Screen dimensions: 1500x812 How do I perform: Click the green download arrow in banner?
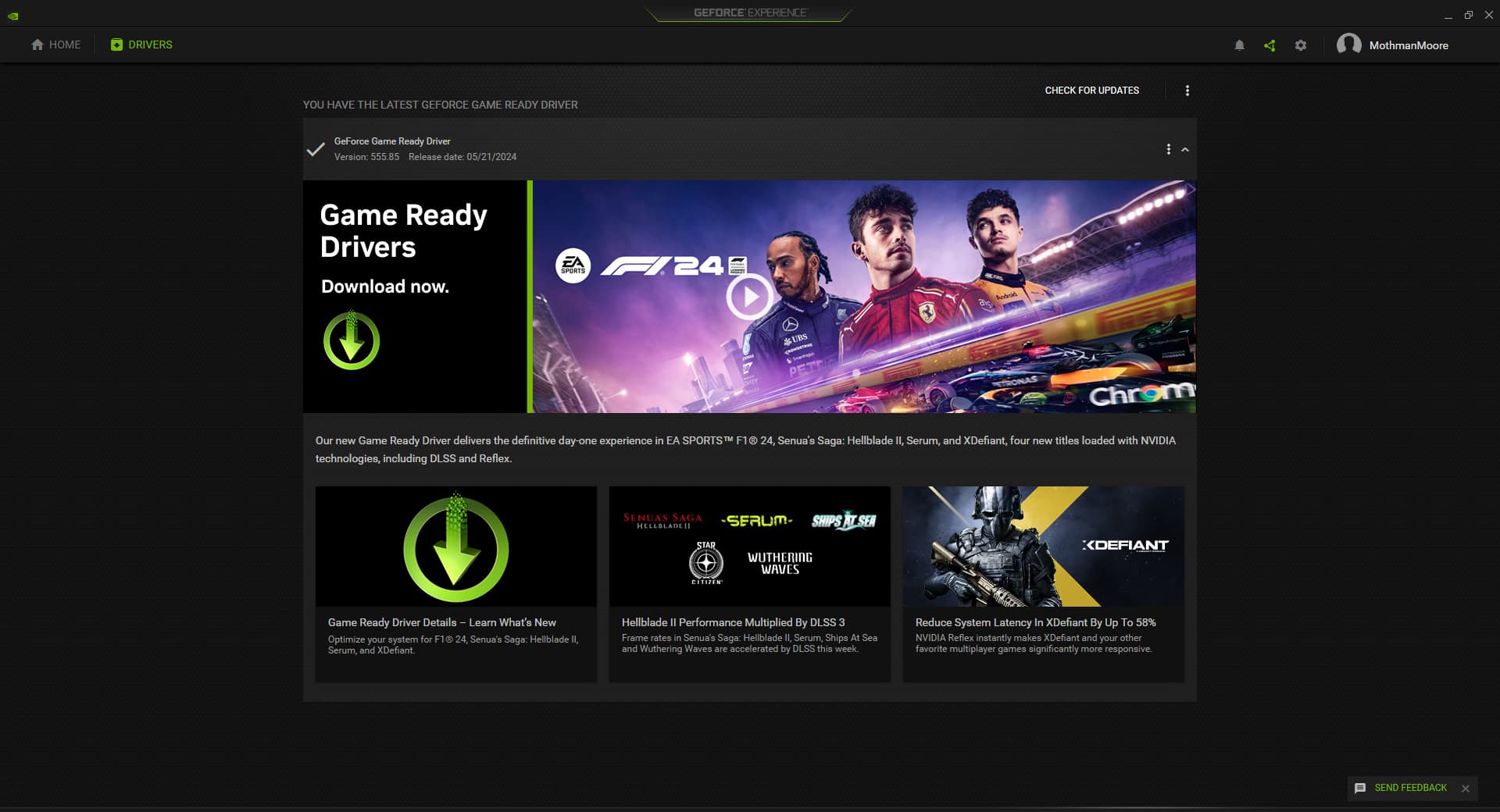[x=352, y=340]
